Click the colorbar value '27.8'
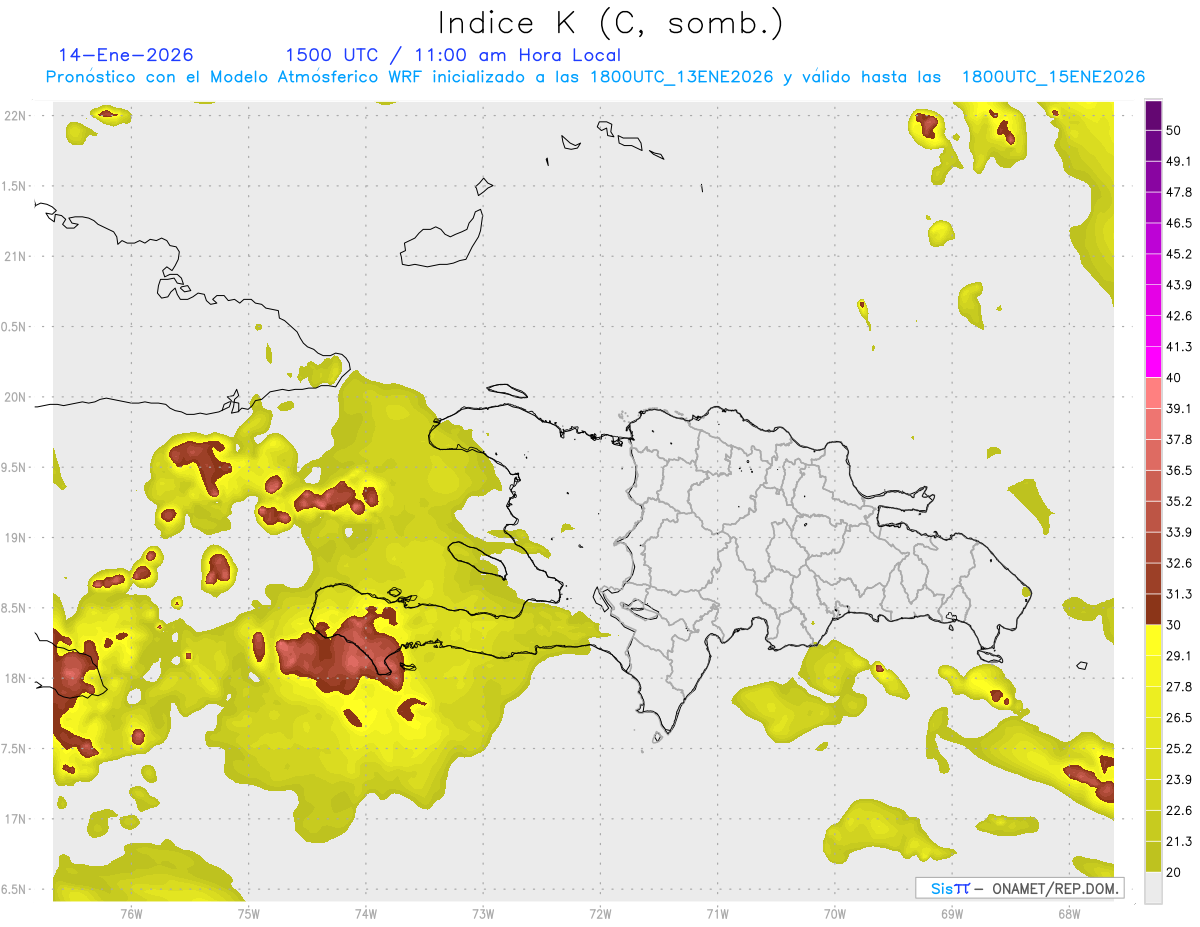The height and width of the screenshot is (927, 1200). pos(1179,687)
